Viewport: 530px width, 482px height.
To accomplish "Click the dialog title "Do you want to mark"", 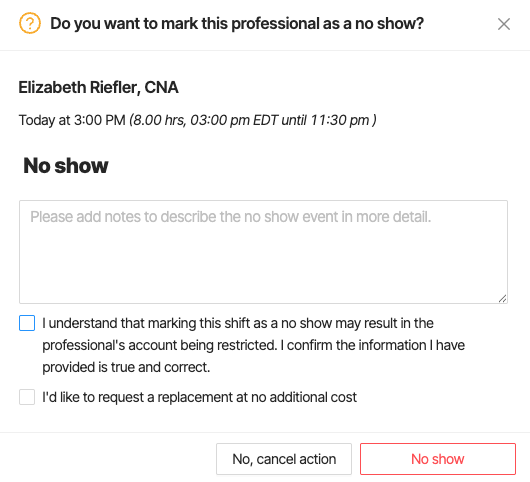I will point(237,23).
